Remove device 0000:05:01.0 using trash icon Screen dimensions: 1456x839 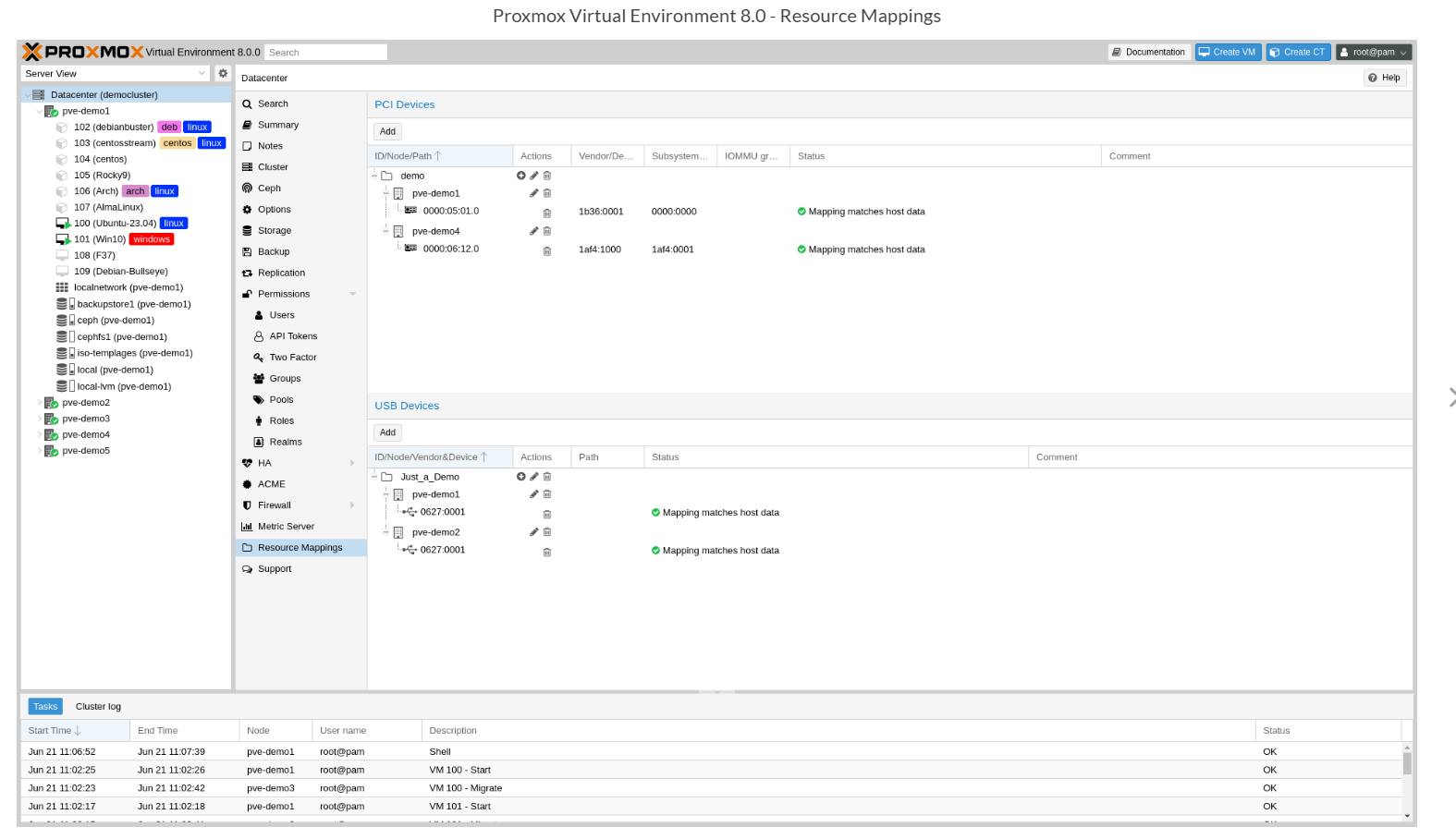546,213
